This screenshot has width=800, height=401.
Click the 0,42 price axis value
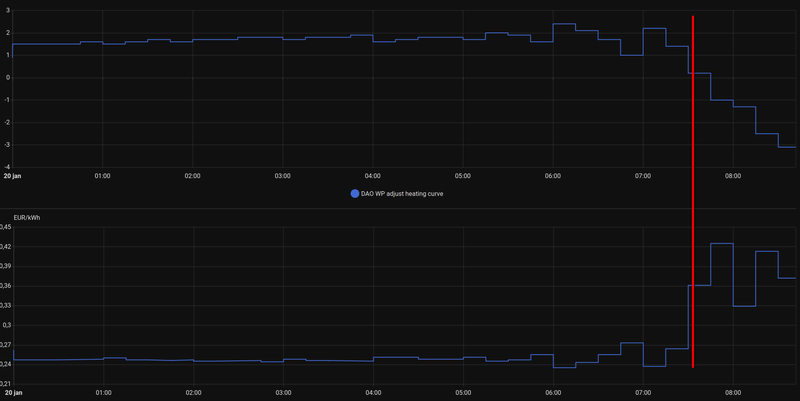[x=5, y=247]
